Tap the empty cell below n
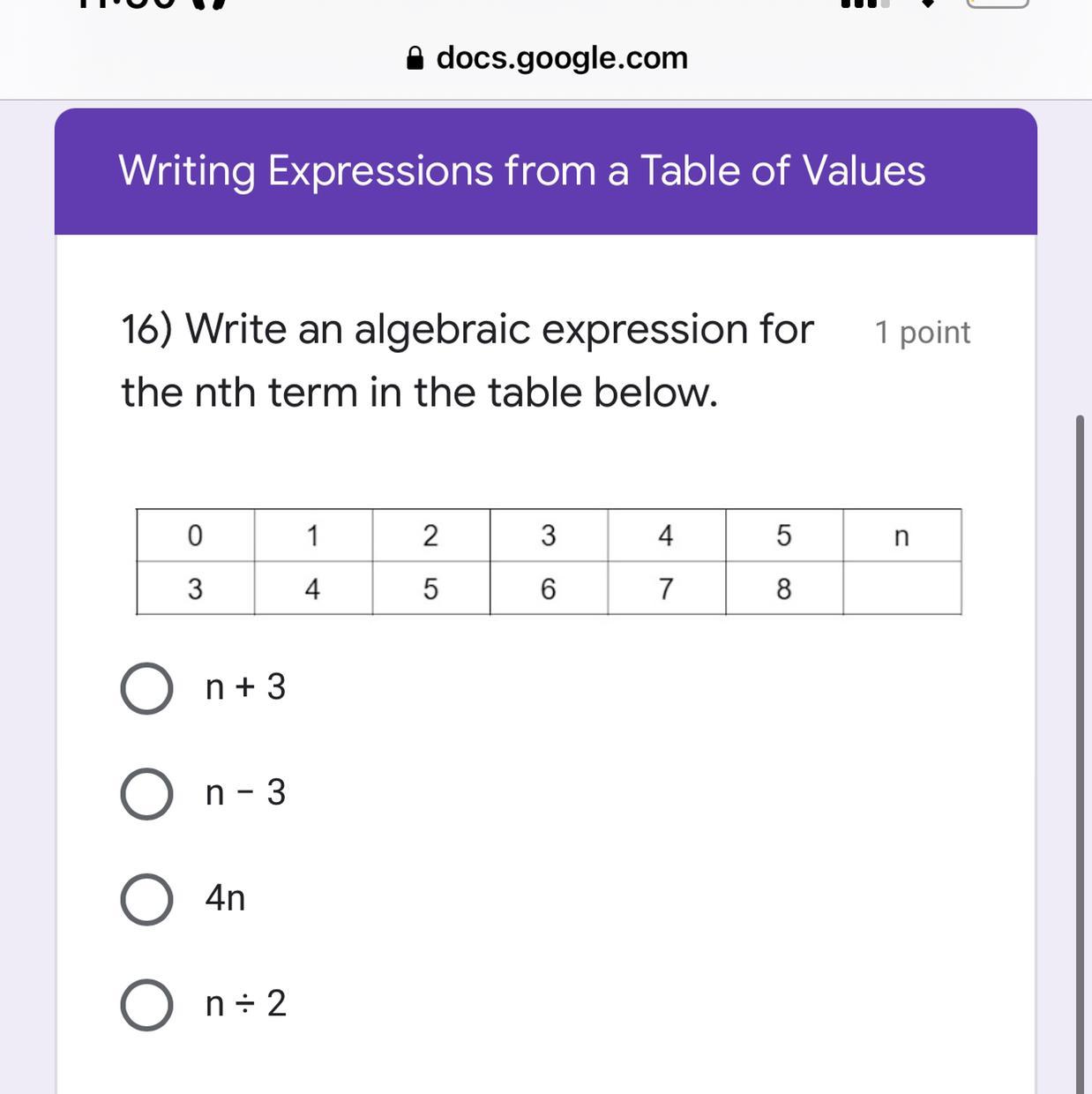Image resolution: width=1092 pixels, height=1094 pixels. coord(901,588)
